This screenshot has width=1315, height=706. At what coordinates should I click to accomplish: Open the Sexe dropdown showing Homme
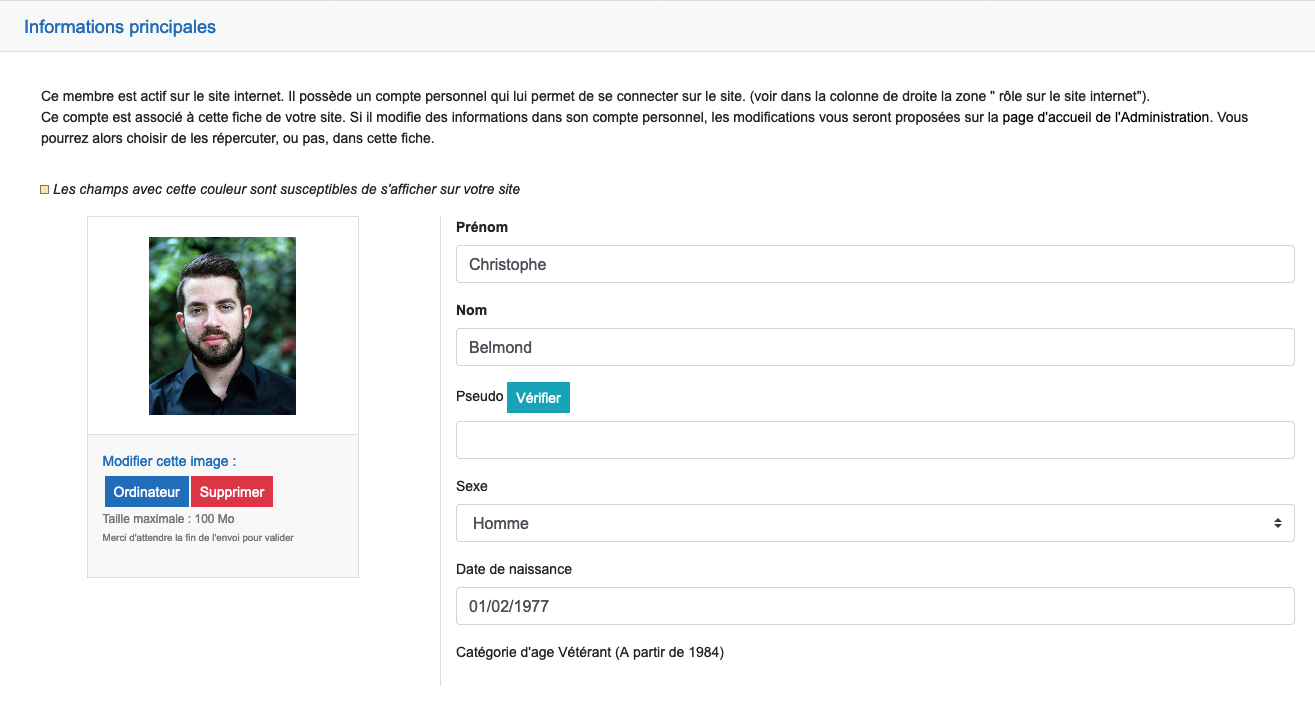click(875, 523)
